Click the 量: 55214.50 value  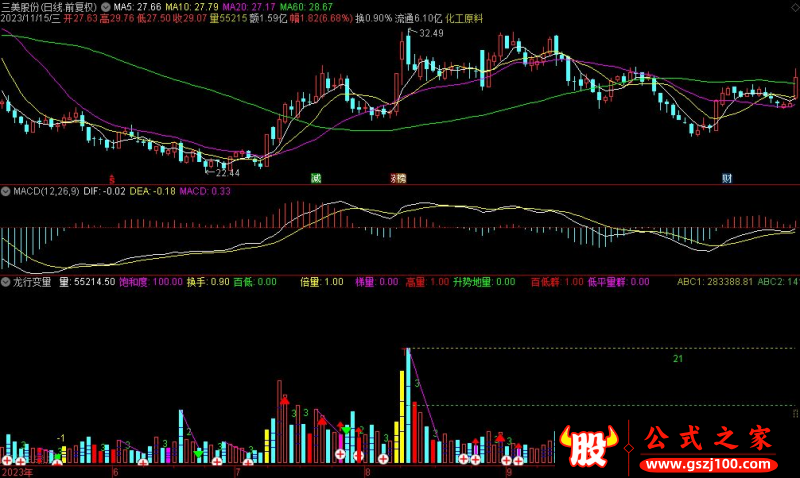point(87,282)
